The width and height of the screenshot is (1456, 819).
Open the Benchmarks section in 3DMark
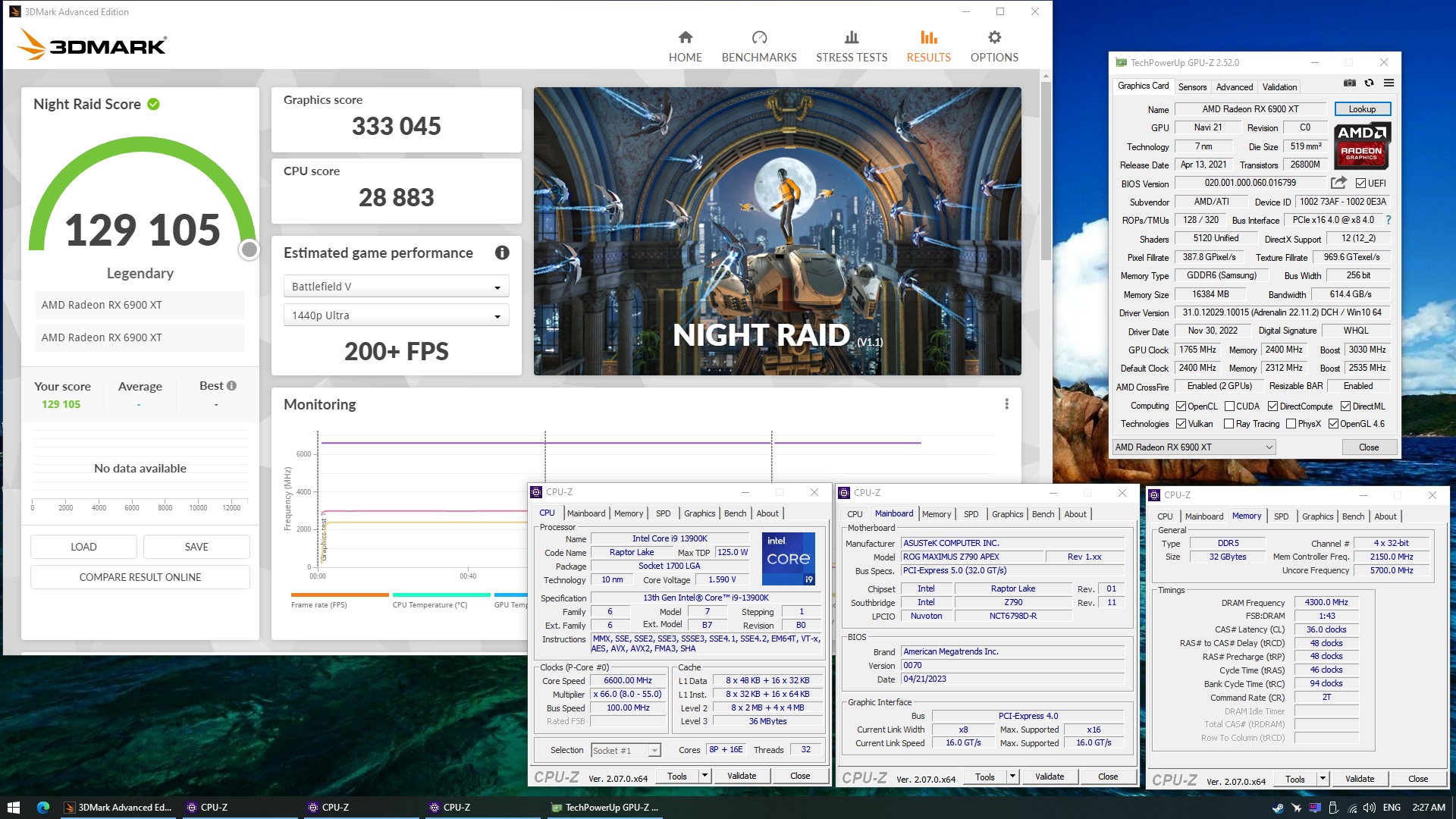759,46
